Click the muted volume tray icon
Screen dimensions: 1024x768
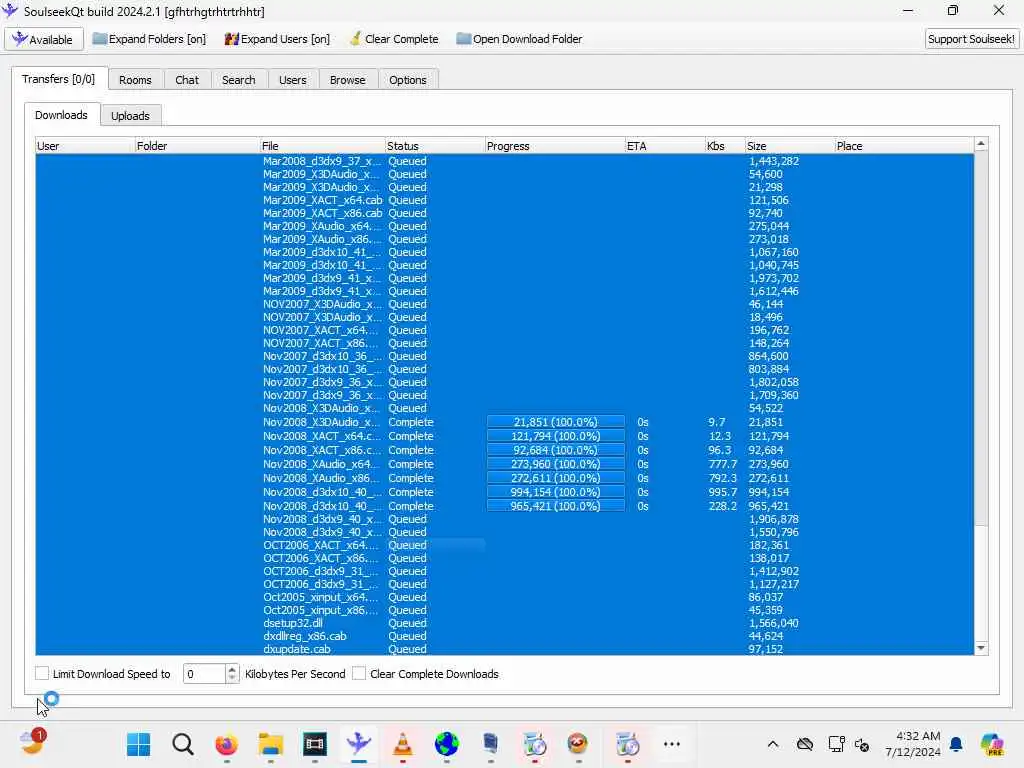click(x=862, y=744)
